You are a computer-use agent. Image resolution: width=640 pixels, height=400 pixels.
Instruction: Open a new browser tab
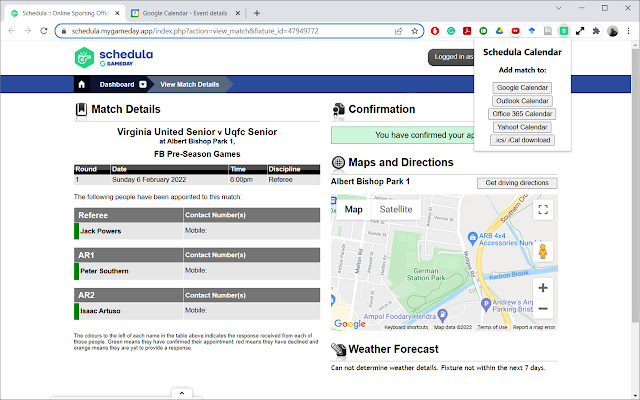(x=257, y=13)
